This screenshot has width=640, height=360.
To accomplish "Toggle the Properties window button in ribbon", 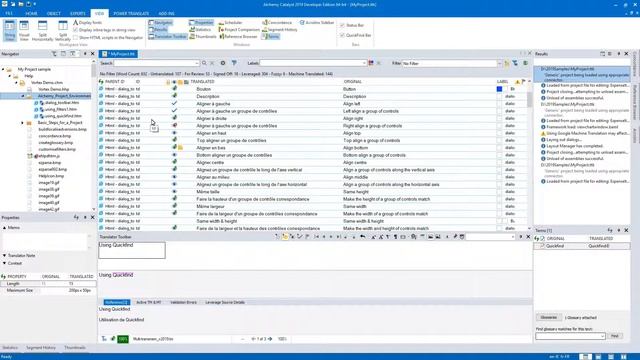I will point(201,22).
